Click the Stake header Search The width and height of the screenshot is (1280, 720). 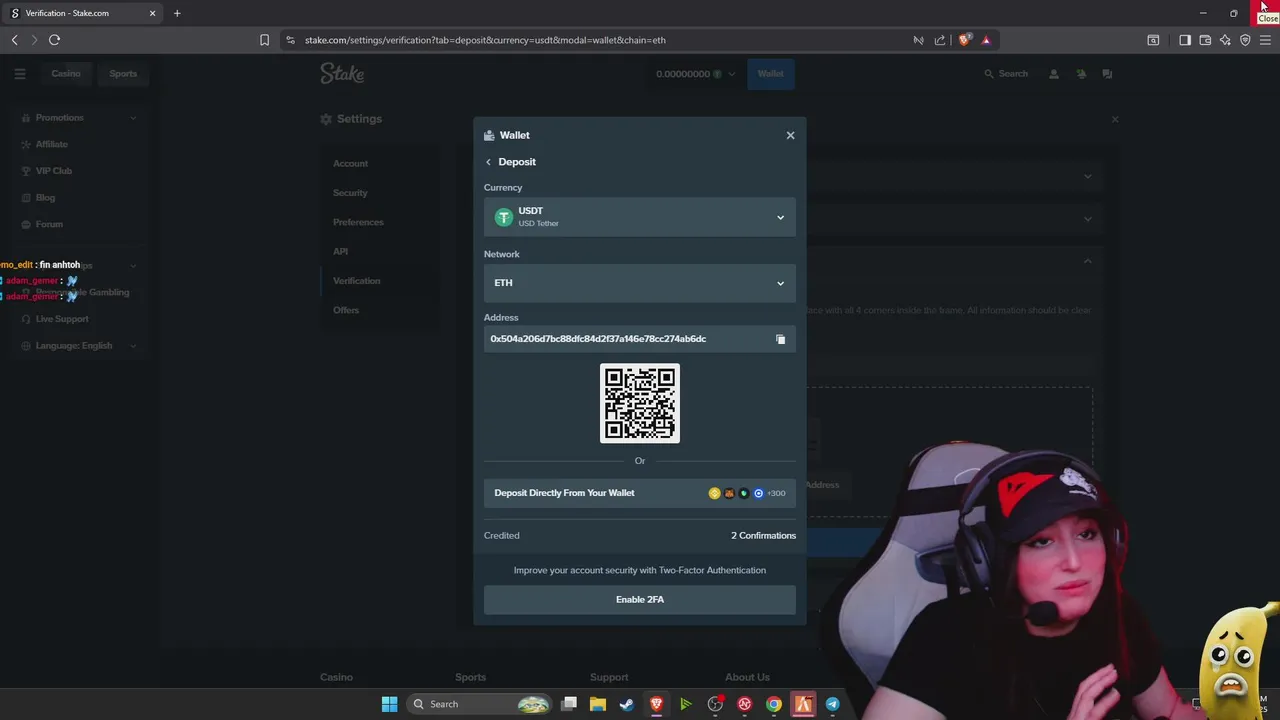(x=1006, y=74)
